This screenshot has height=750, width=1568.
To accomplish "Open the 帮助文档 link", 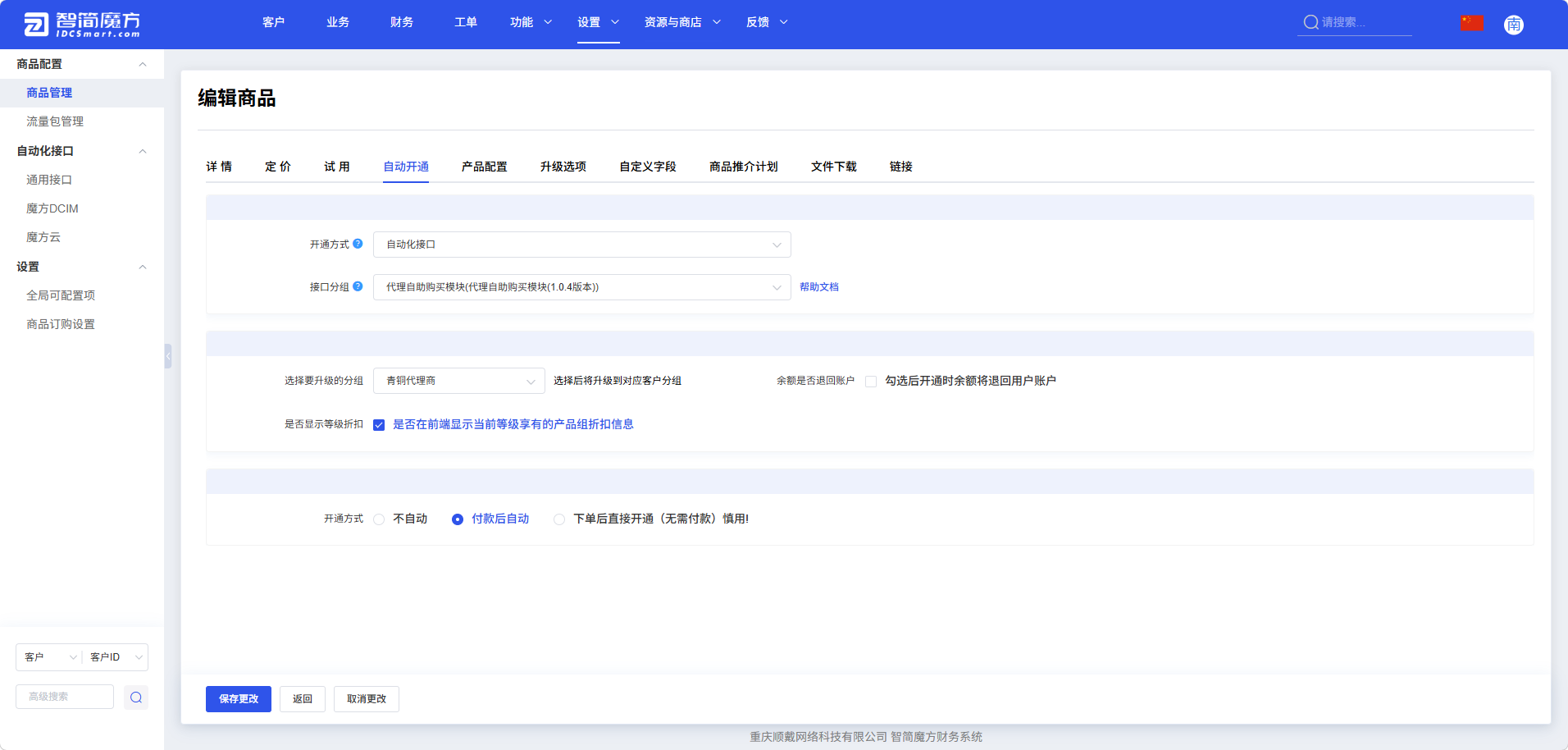I will [x=819, y=287].
